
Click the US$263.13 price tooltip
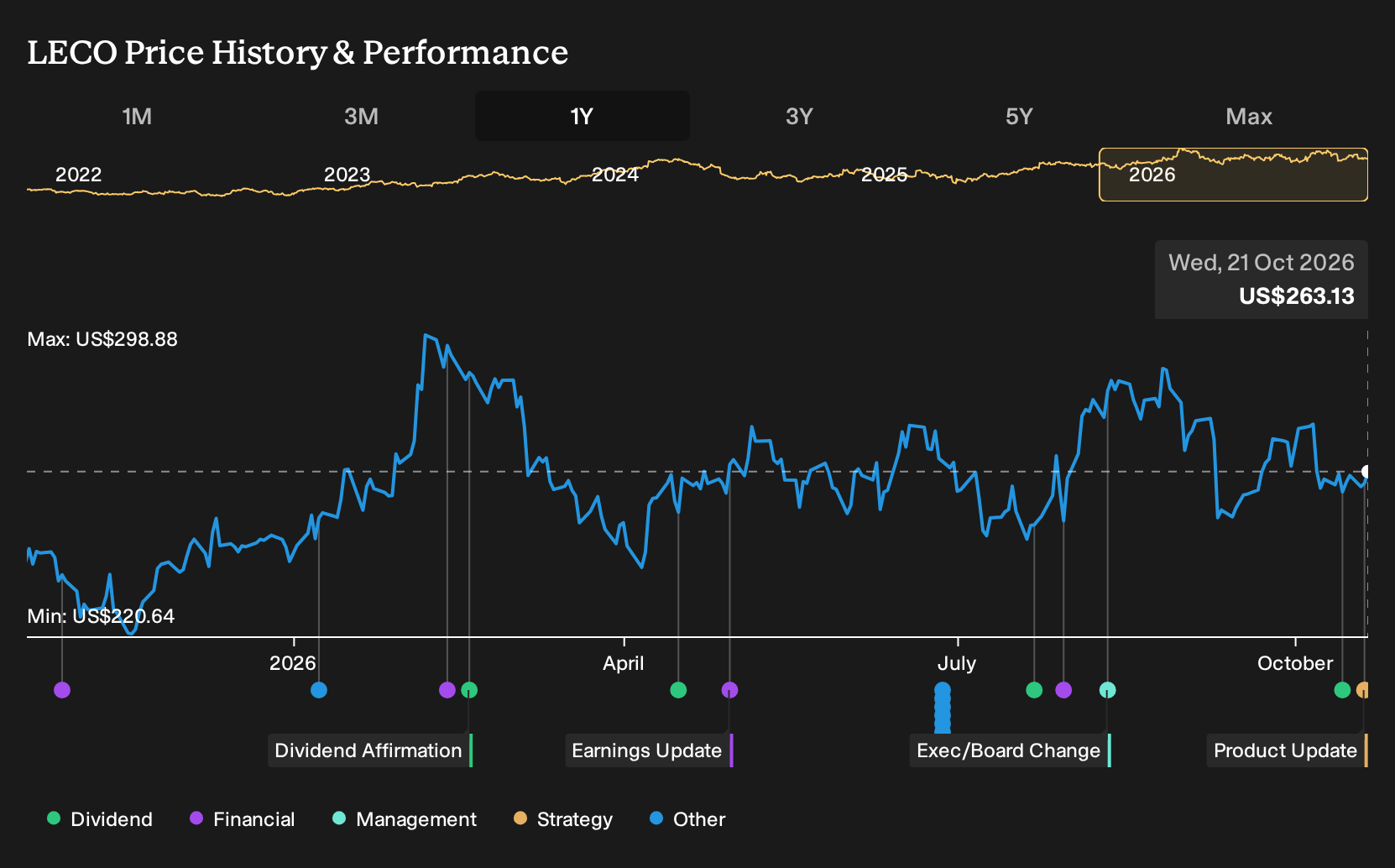click(1262, 280)
